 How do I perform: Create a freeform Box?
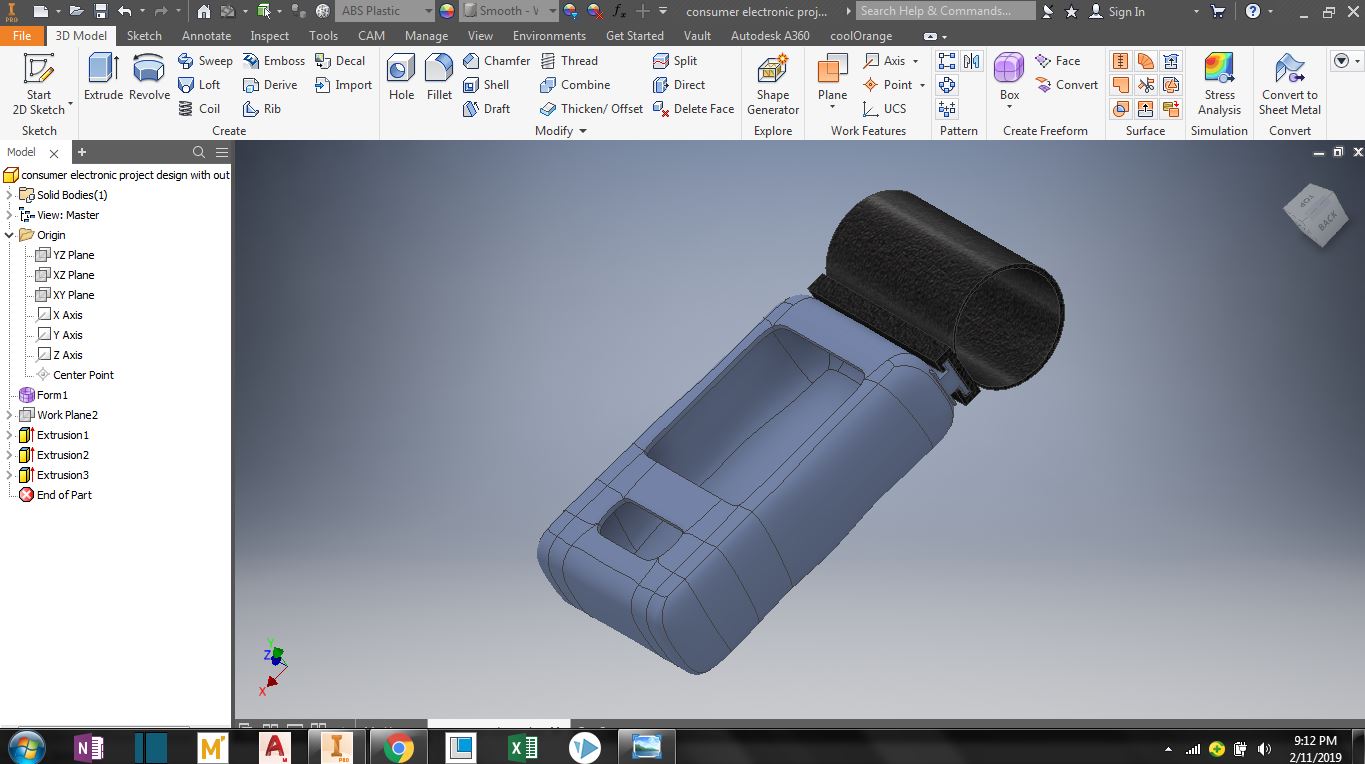click(x=1009, y=78)
